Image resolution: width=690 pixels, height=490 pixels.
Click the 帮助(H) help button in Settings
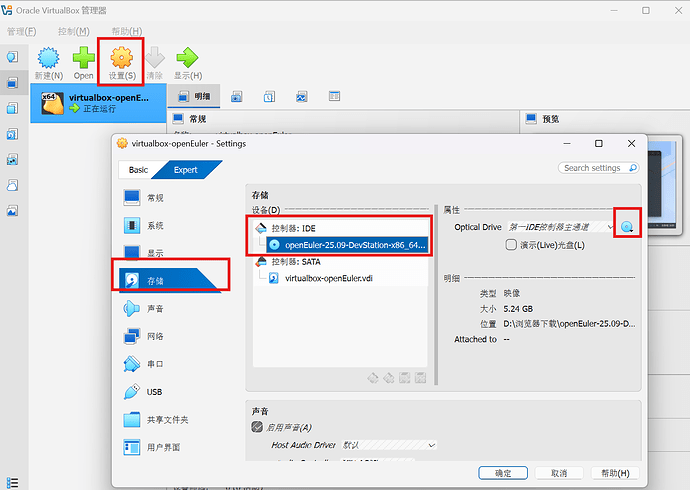tap(615, 473)
